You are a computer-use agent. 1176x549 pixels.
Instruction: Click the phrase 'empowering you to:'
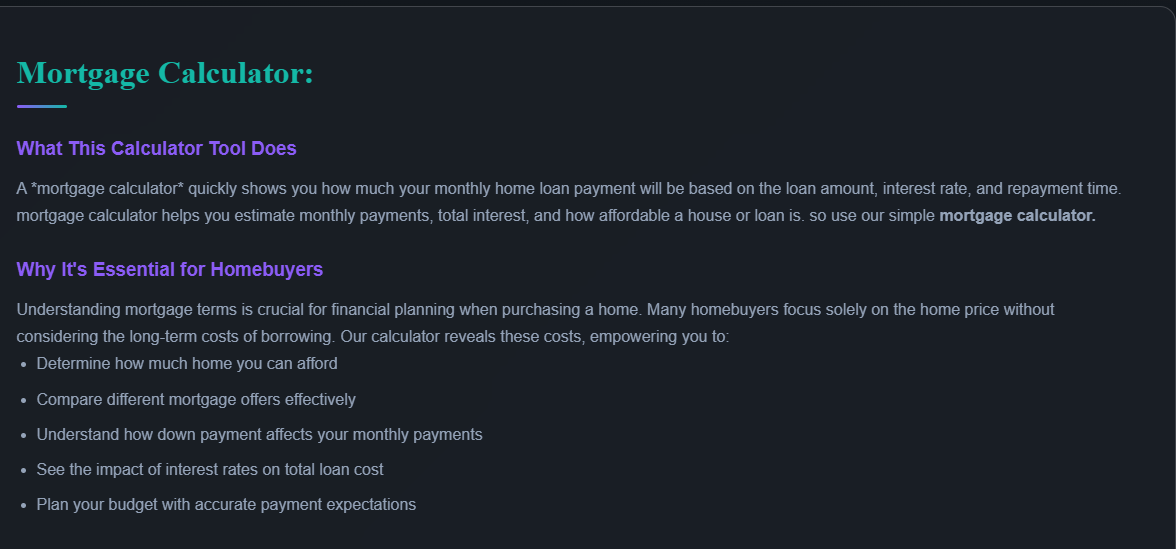click(x=660, y=337)
